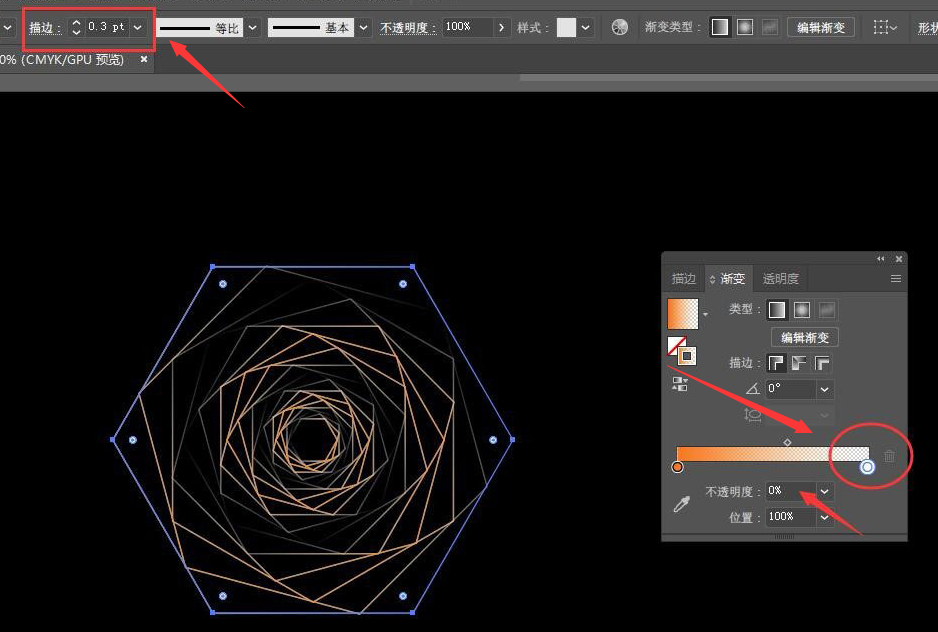Click 编辑渐变 button in top control bar
This screenshot has width=938, height=632.
pos(821,28)
